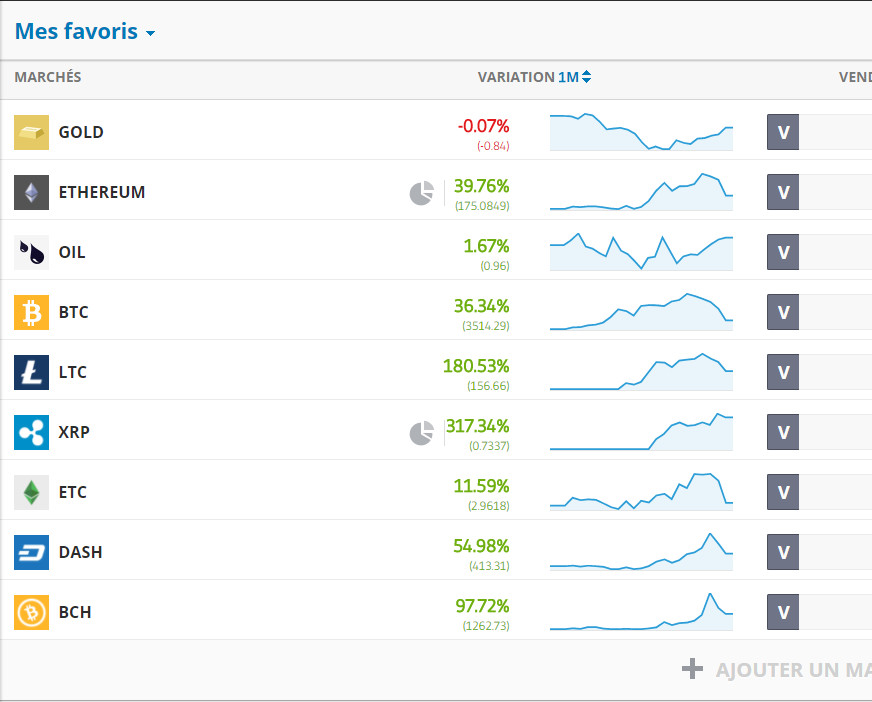This screenshot has height=702, width=872.
Task: Click the OIL drops icon
Action: 31,252
